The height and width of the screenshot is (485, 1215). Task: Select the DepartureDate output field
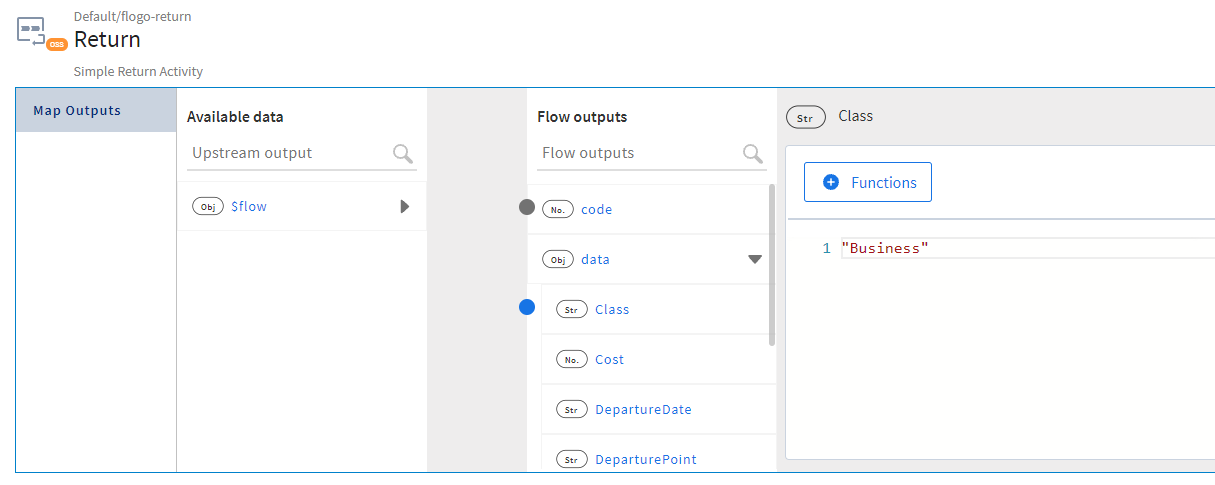pyautogui.click(x=643, y=410)
